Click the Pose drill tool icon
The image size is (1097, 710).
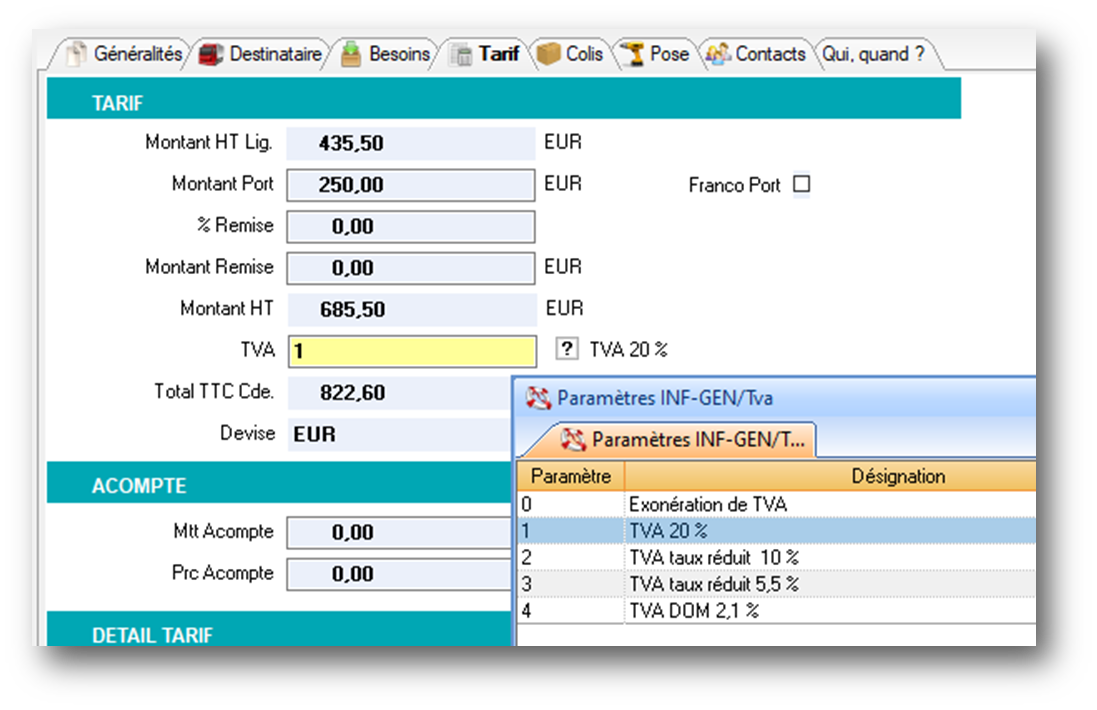tap(631, 54)
